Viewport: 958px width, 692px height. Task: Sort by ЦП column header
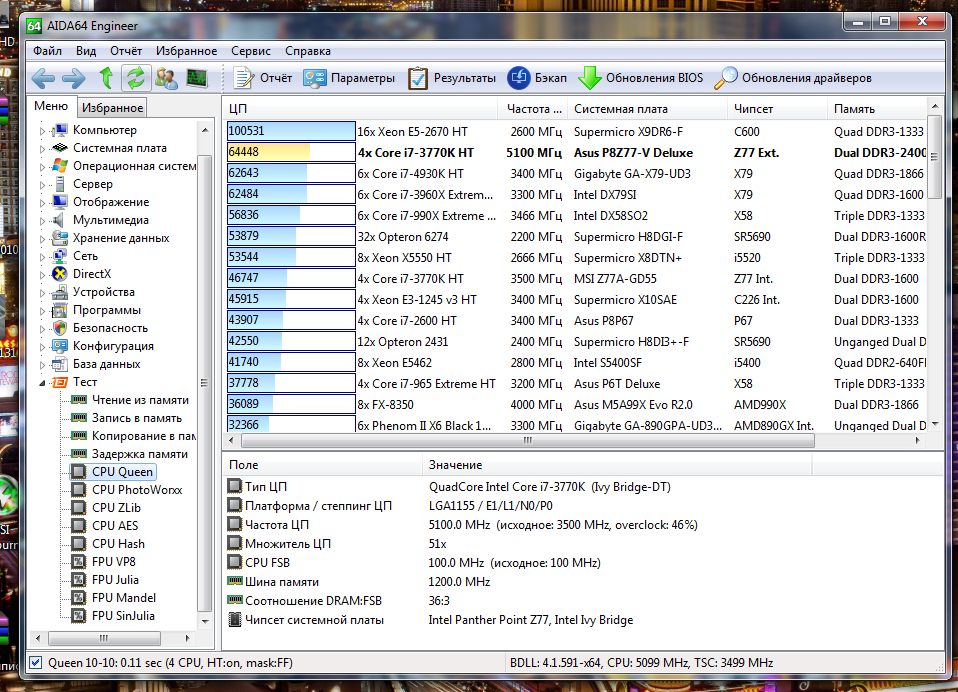tap(360, 109)
